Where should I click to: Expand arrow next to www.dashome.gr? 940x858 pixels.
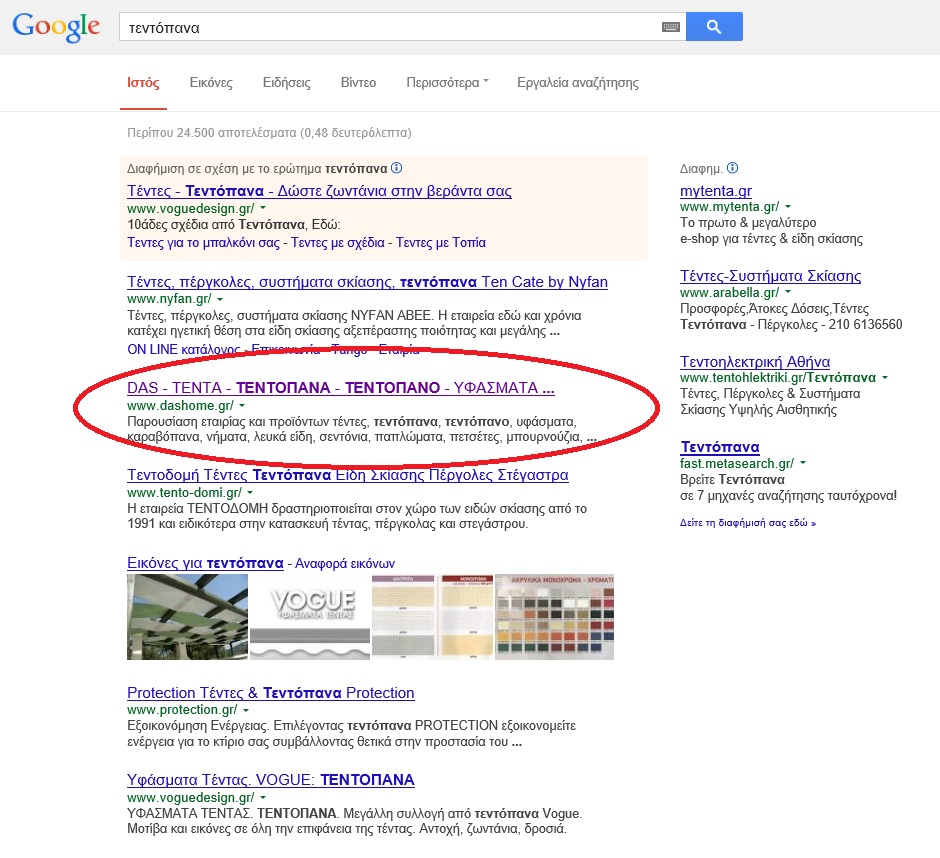tap(242, 405)
